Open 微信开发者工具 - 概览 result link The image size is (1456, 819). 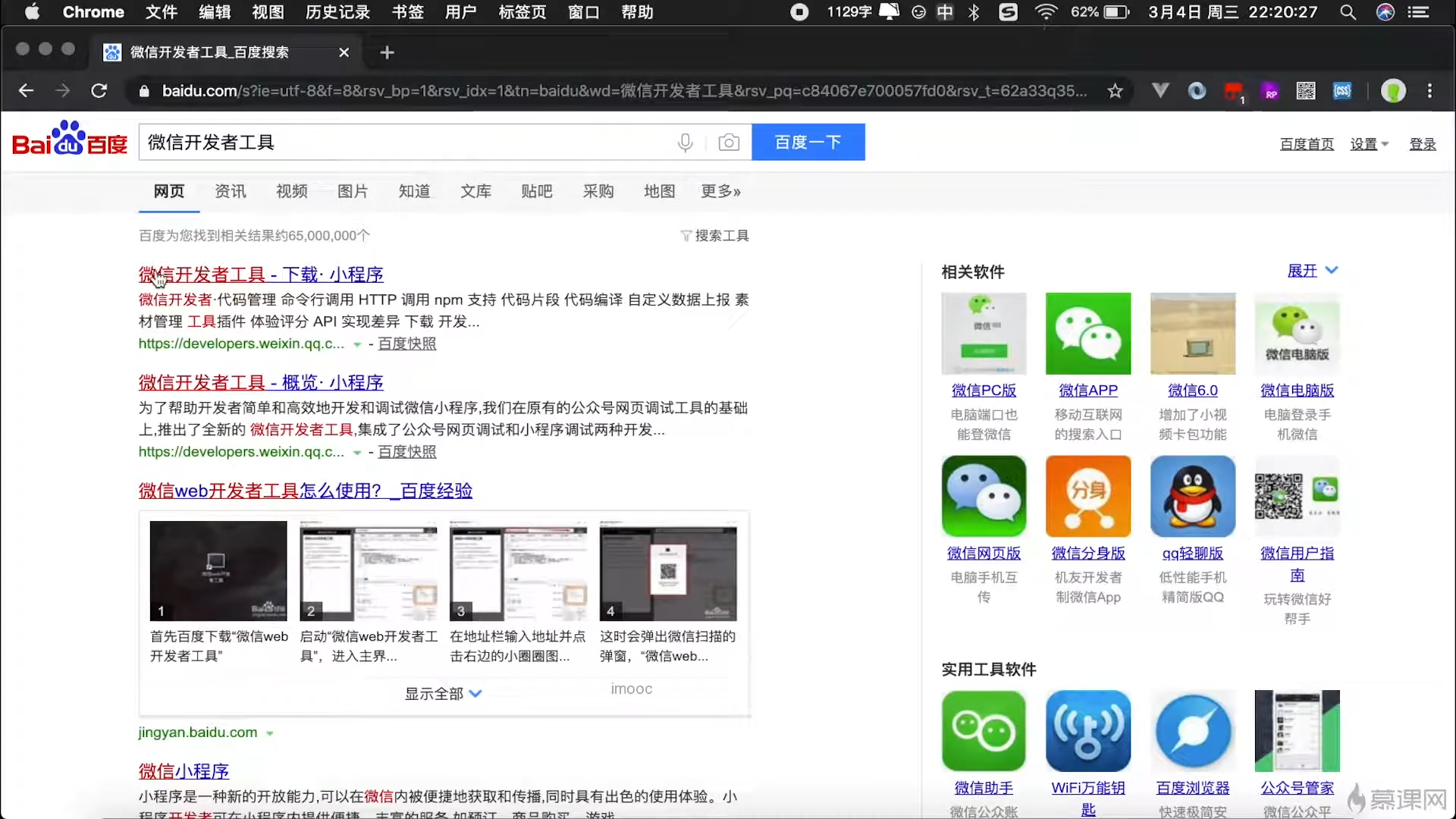261,383
